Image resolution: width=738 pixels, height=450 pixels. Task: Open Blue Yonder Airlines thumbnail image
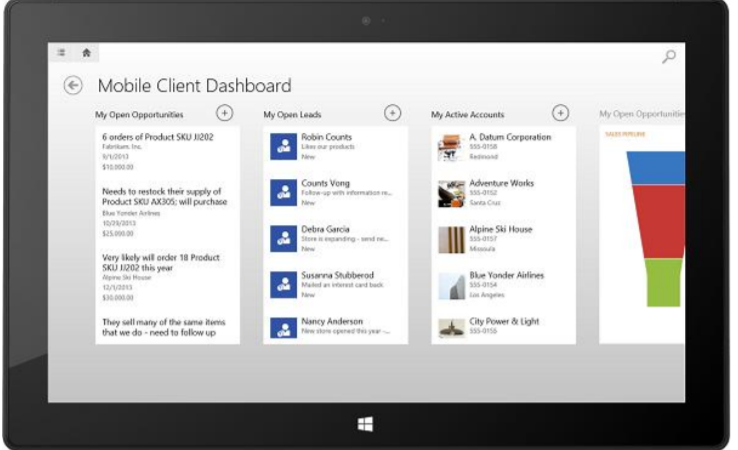[451, 286]
